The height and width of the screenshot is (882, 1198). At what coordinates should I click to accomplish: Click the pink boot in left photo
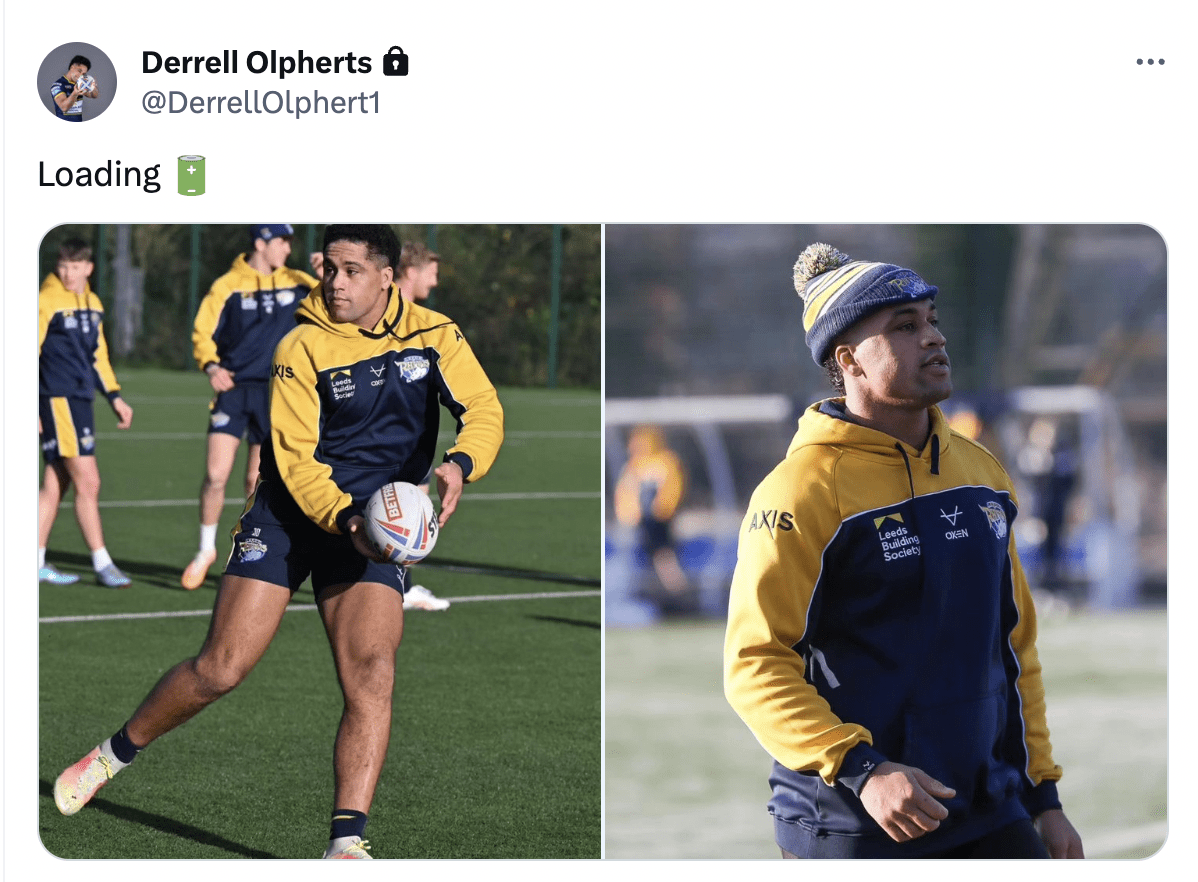coord(83,777)
